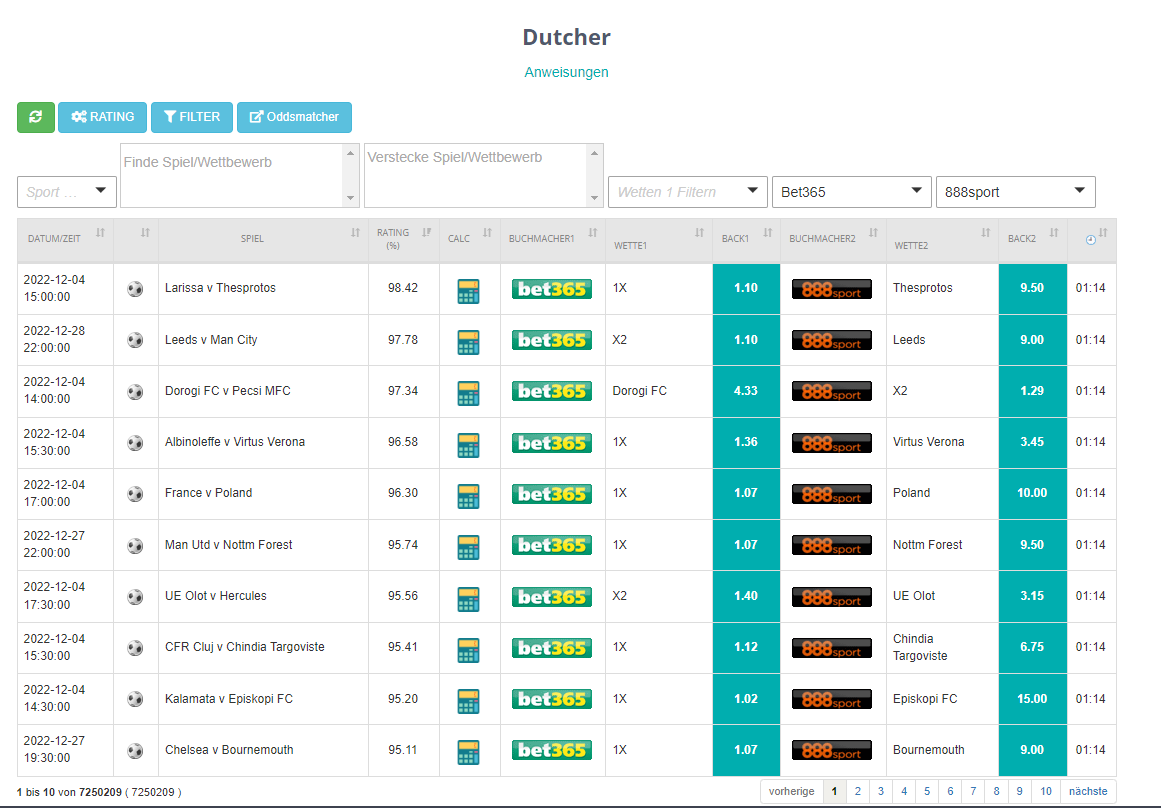Open the 888sport bookmaker dropdown

click(x=1015, y=192)
